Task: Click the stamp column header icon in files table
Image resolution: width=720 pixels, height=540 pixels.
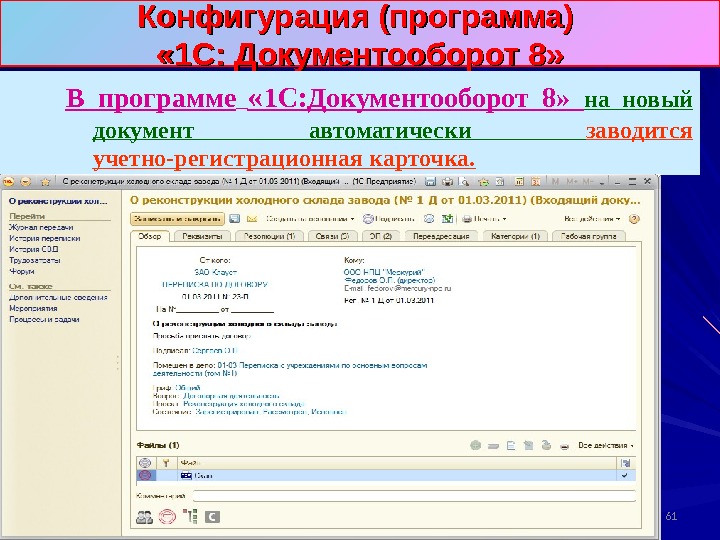Action: point(145,463)
